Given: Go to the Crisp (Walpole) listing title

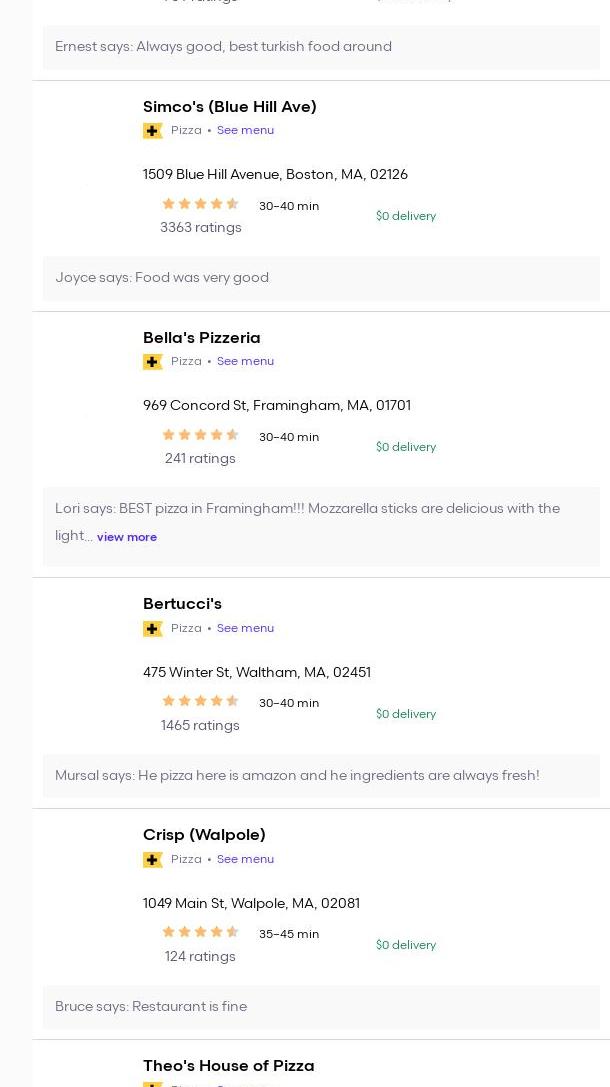Looking at the screenshot, I should [x=204, y=835].
